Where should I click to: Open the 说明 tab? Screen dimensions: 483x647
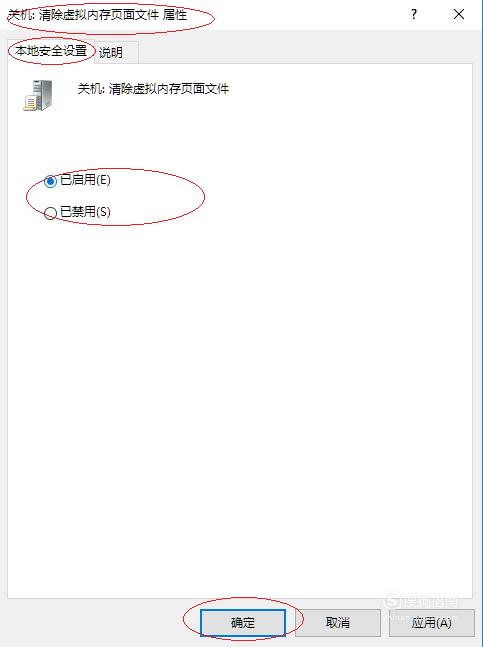click(111, 52)
